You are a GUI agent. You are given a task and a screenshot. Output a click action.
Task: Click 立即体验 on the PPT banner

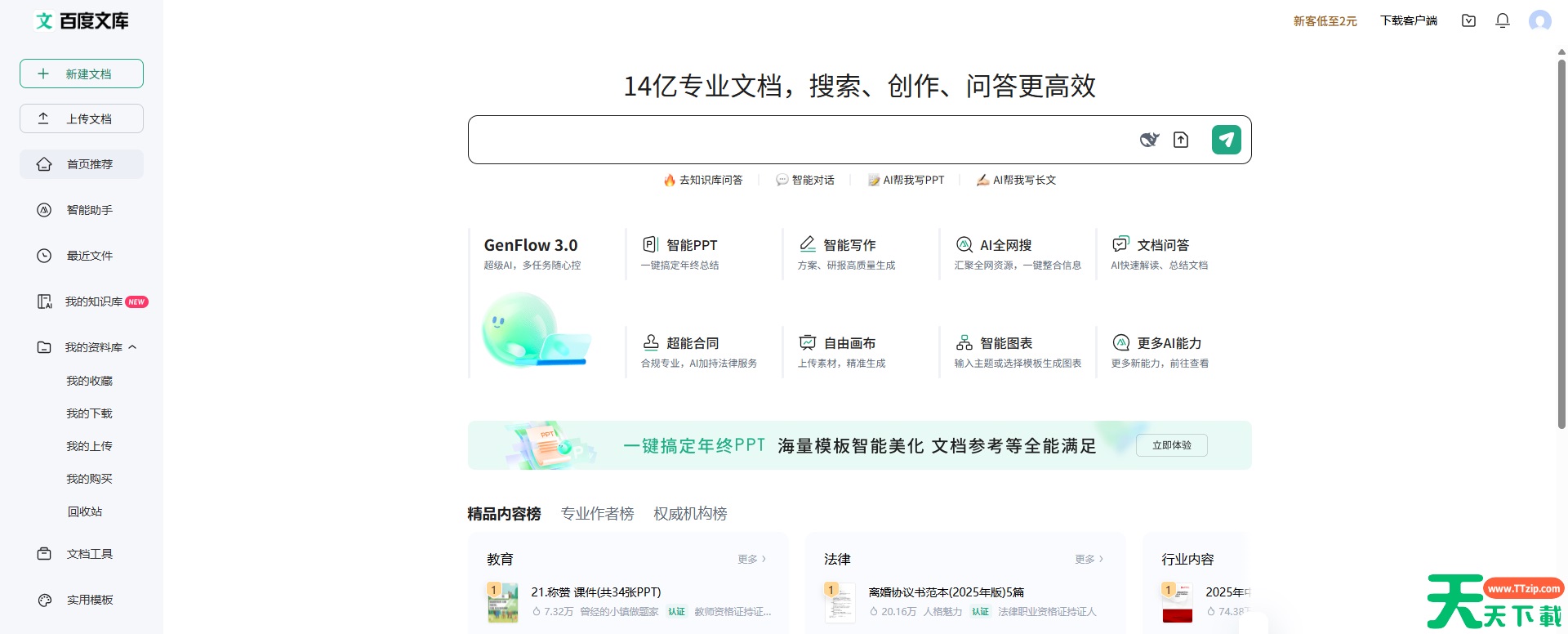coord(1171,445)
